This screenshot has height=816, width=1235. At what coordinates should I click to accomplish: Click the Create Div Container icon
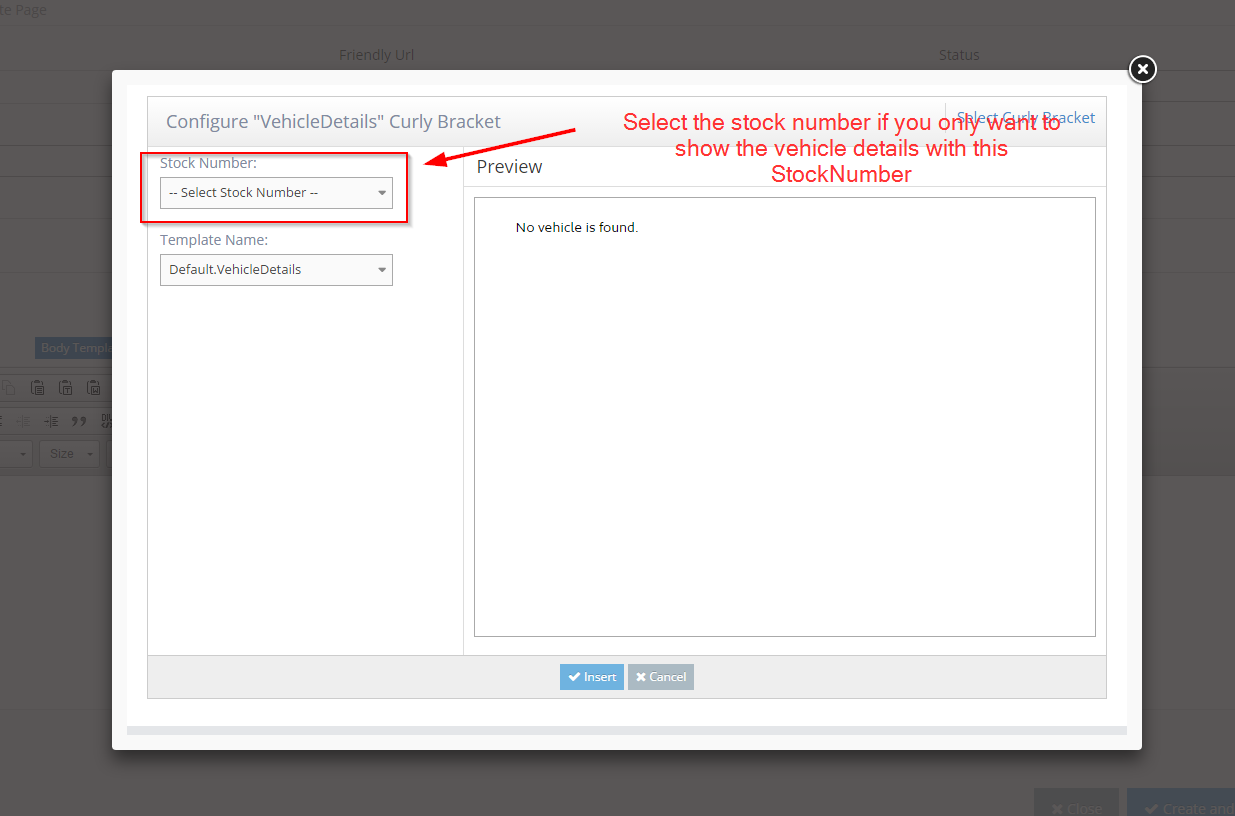[106, 421]
